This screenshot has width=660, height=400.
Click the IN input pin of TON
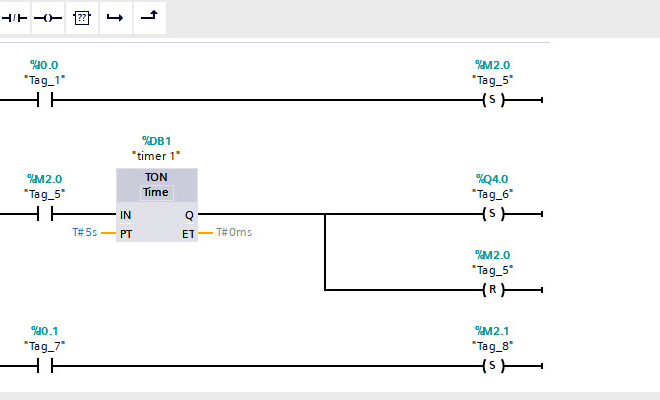pos(125,215)
